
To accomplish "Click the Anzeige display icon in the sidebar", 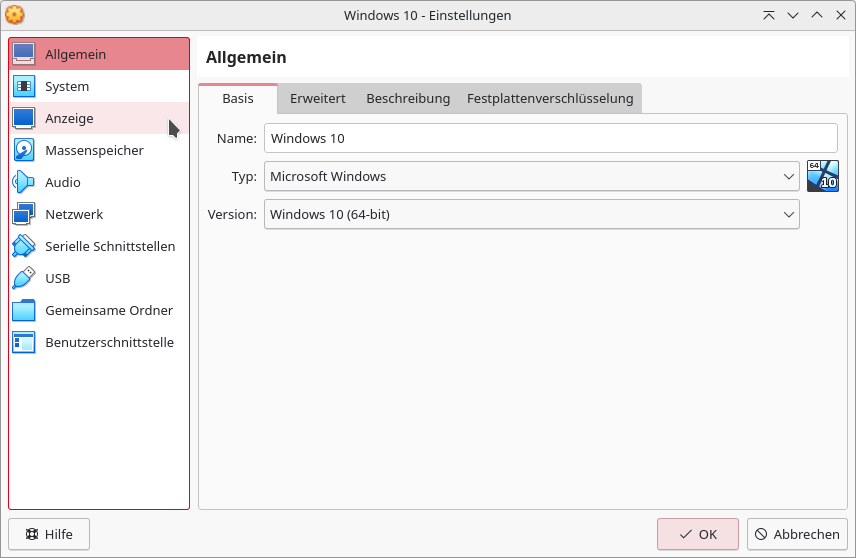I will click(x=24, y=118).
